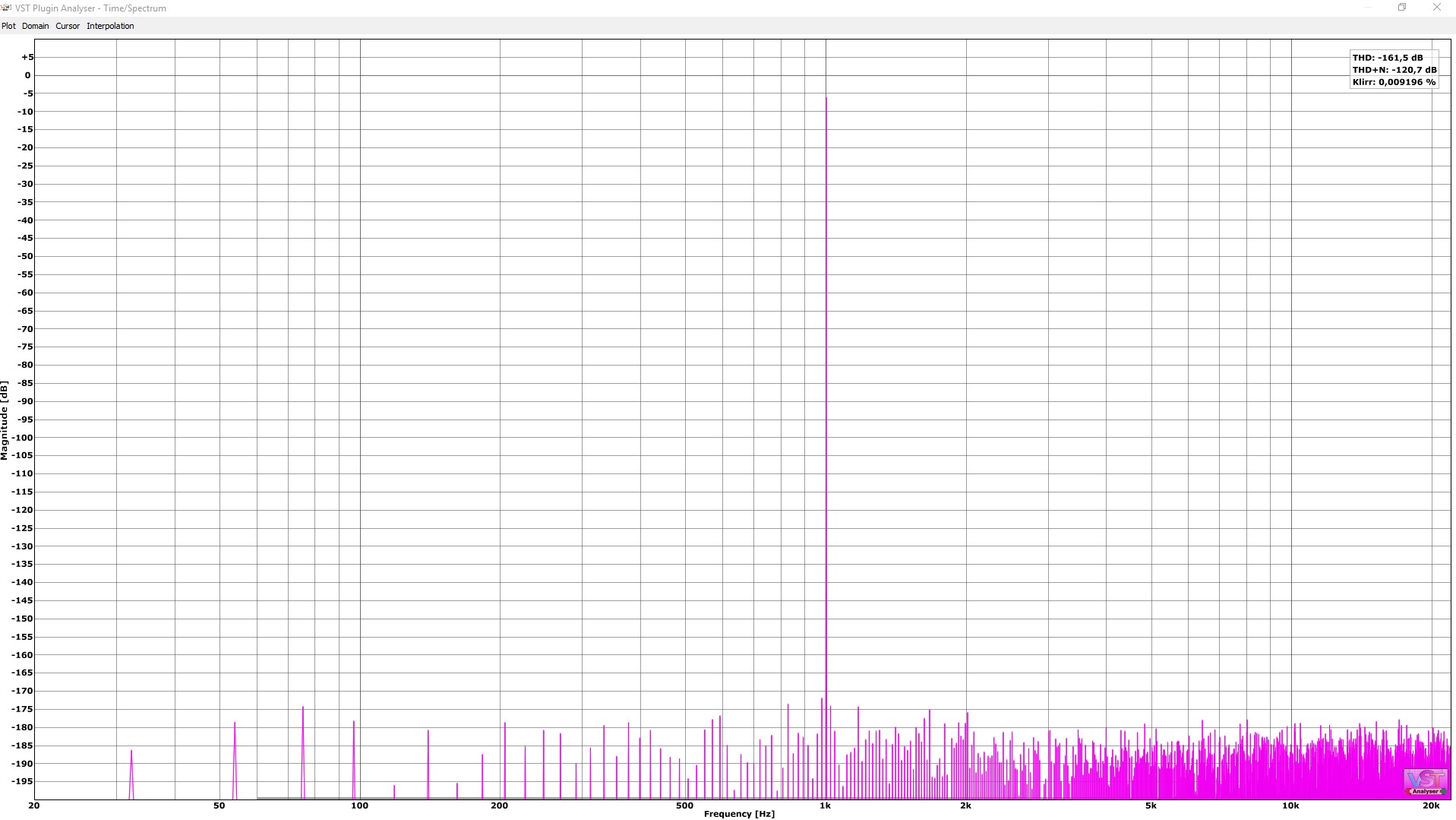Restore down the analyser window
The height and width of the screenshot is (820, 1456).
(x=1402, y=8)
